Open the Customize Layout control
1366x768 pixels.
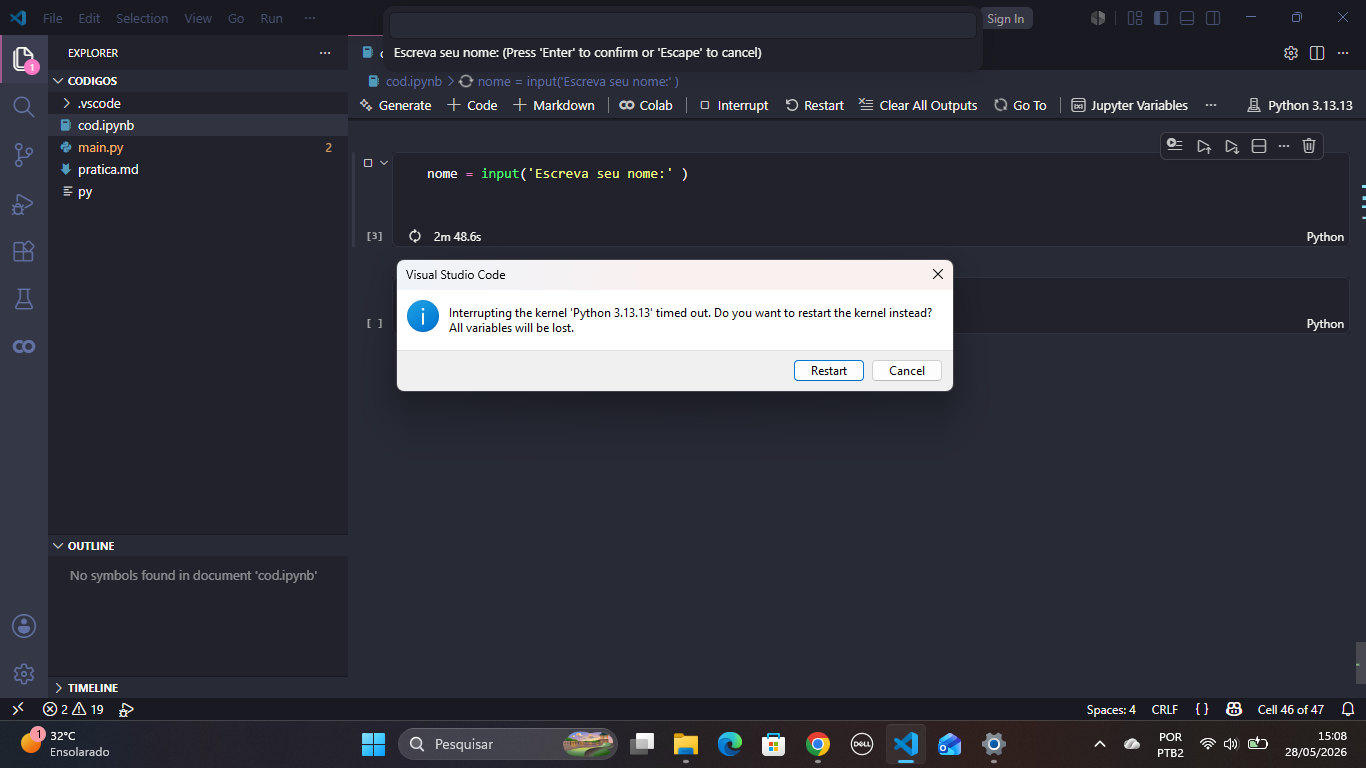[1135, 18]
